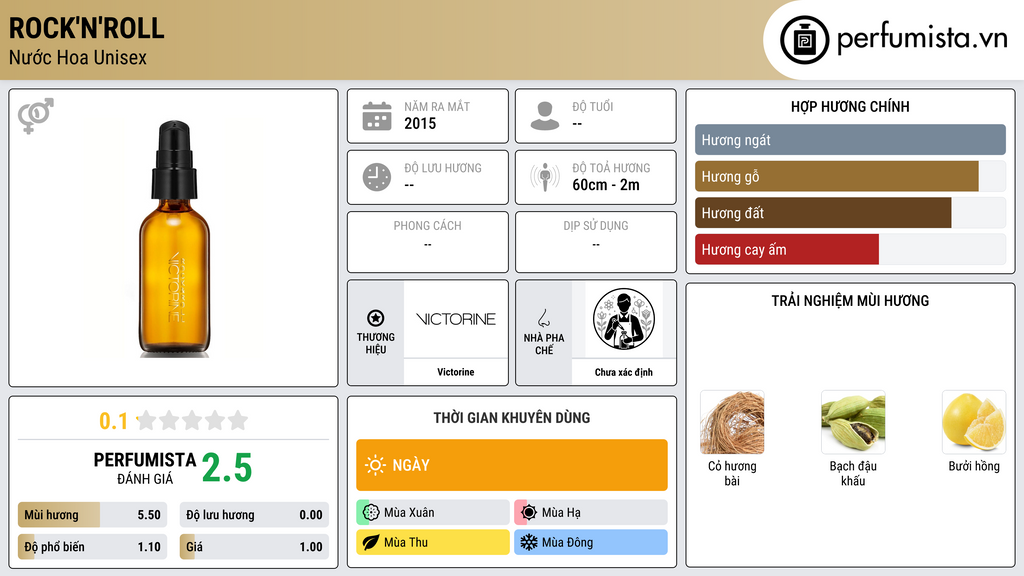Open the perfumista.vn site name text
The height and width of the screenshot is (576, 1024).
click(922, 39)
